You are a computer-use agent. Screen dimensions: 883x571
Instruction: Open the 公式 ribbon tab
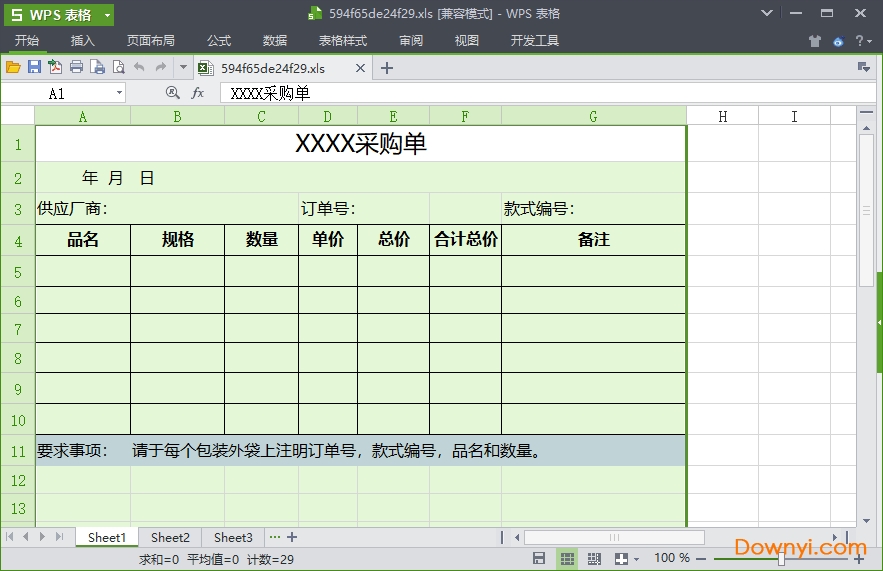(x=218, y=41)
